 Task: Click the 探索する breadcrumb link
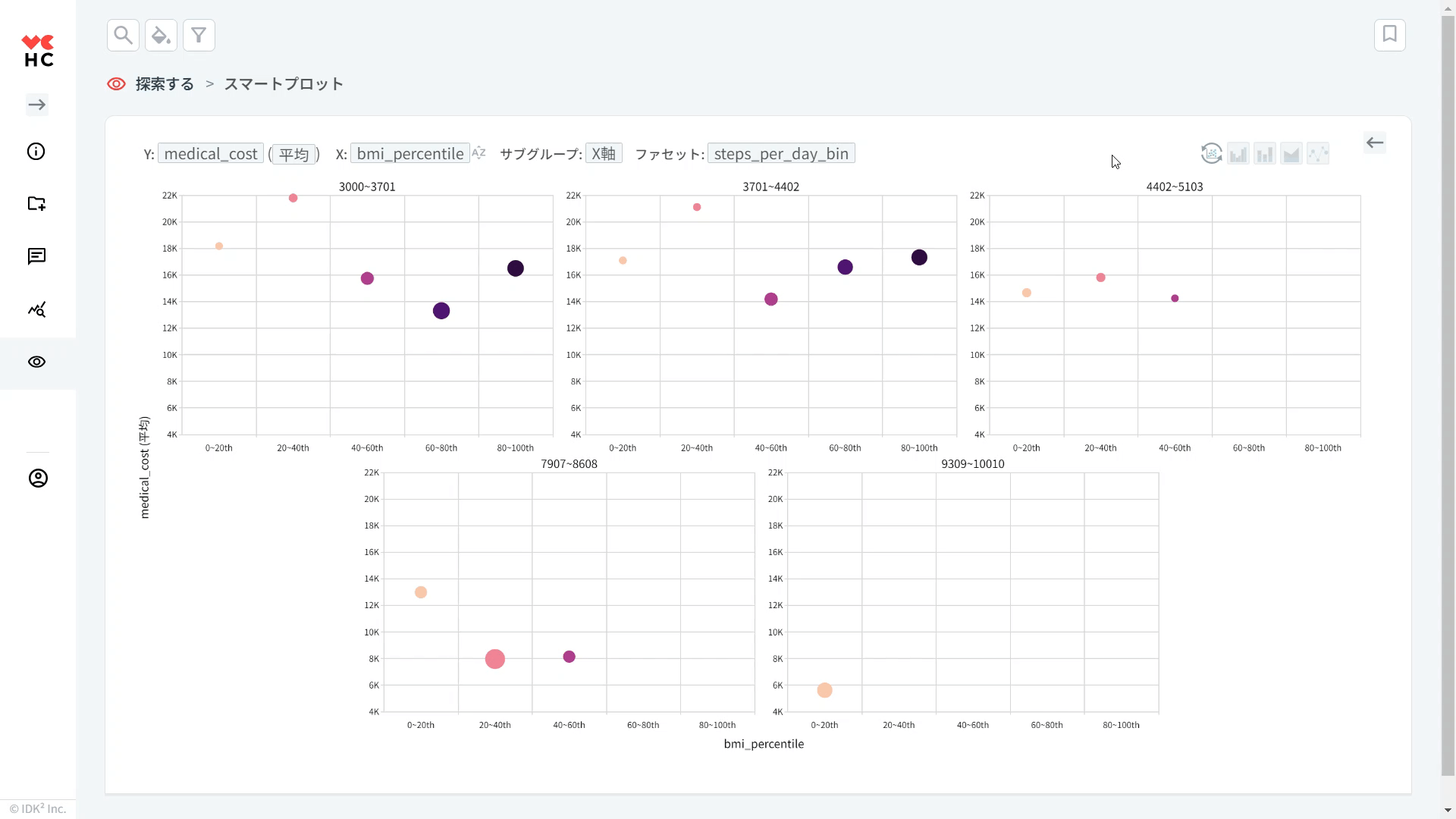click(x=165, y=84)
